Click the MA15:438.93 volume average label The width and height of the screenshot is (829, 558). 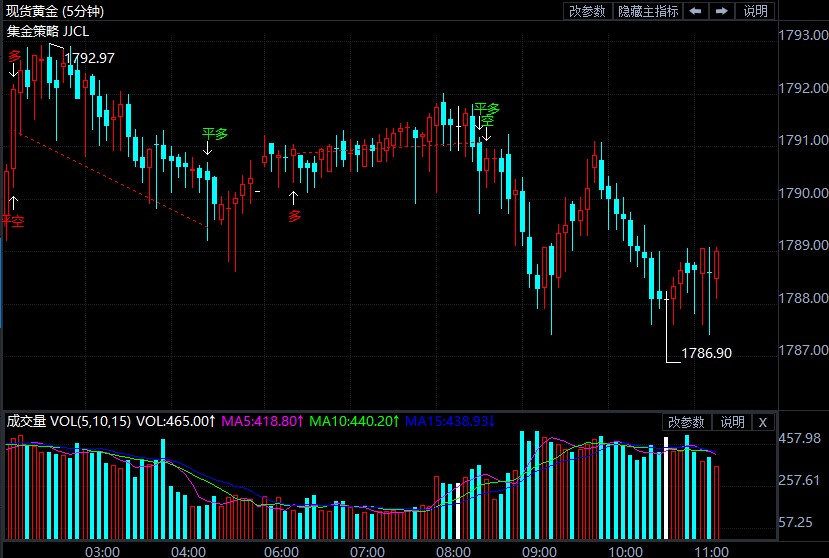pos(450,422)
